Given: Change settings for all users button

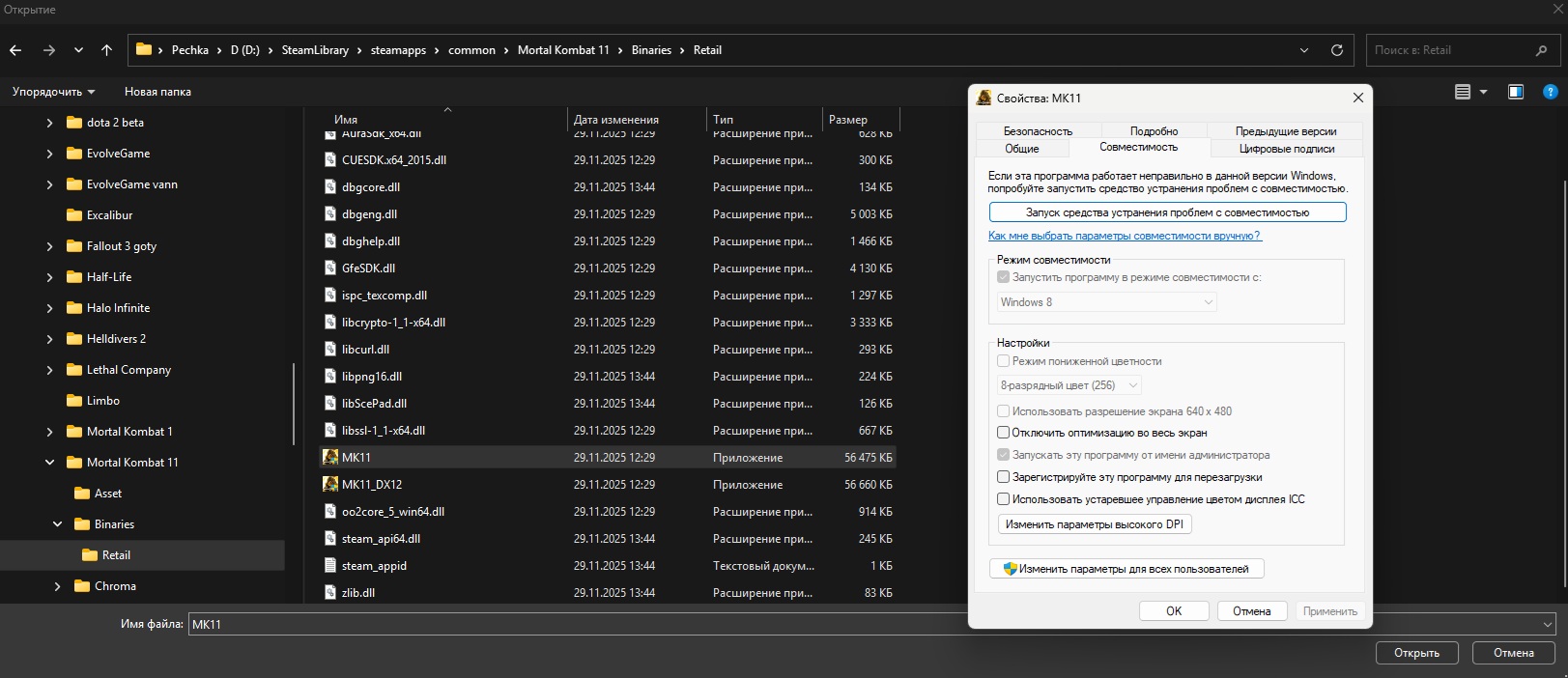Looking at the screenshot, I should coord(1126,569).
